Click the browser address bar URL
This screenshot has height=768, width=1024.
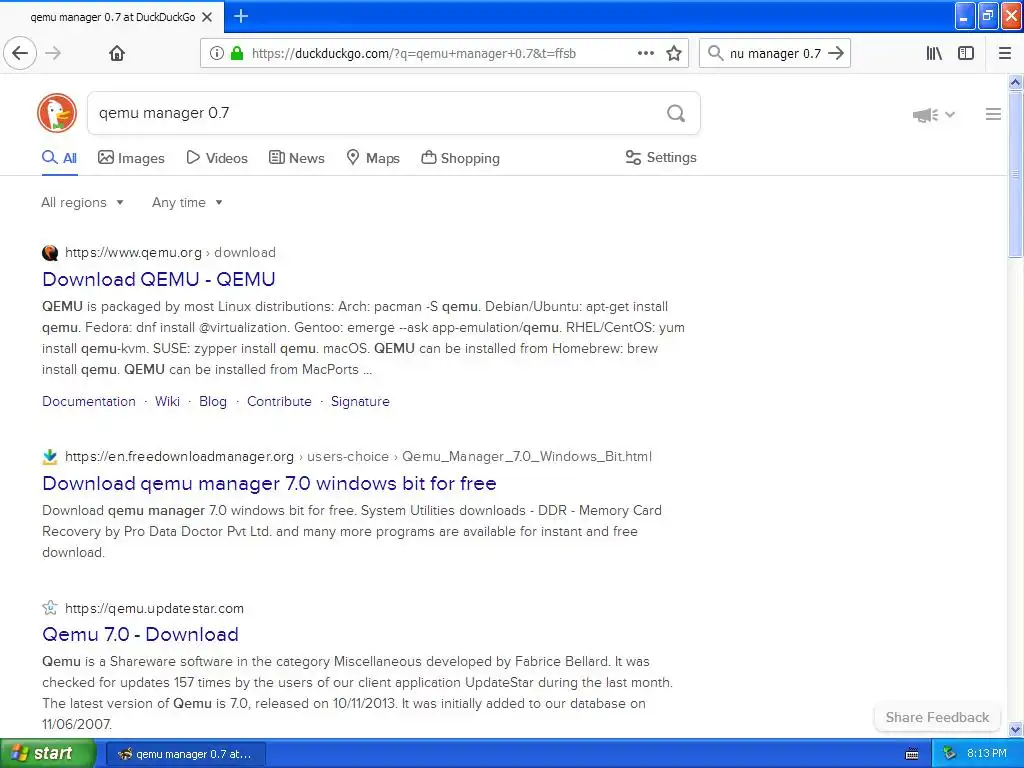[x=413, y=54]
